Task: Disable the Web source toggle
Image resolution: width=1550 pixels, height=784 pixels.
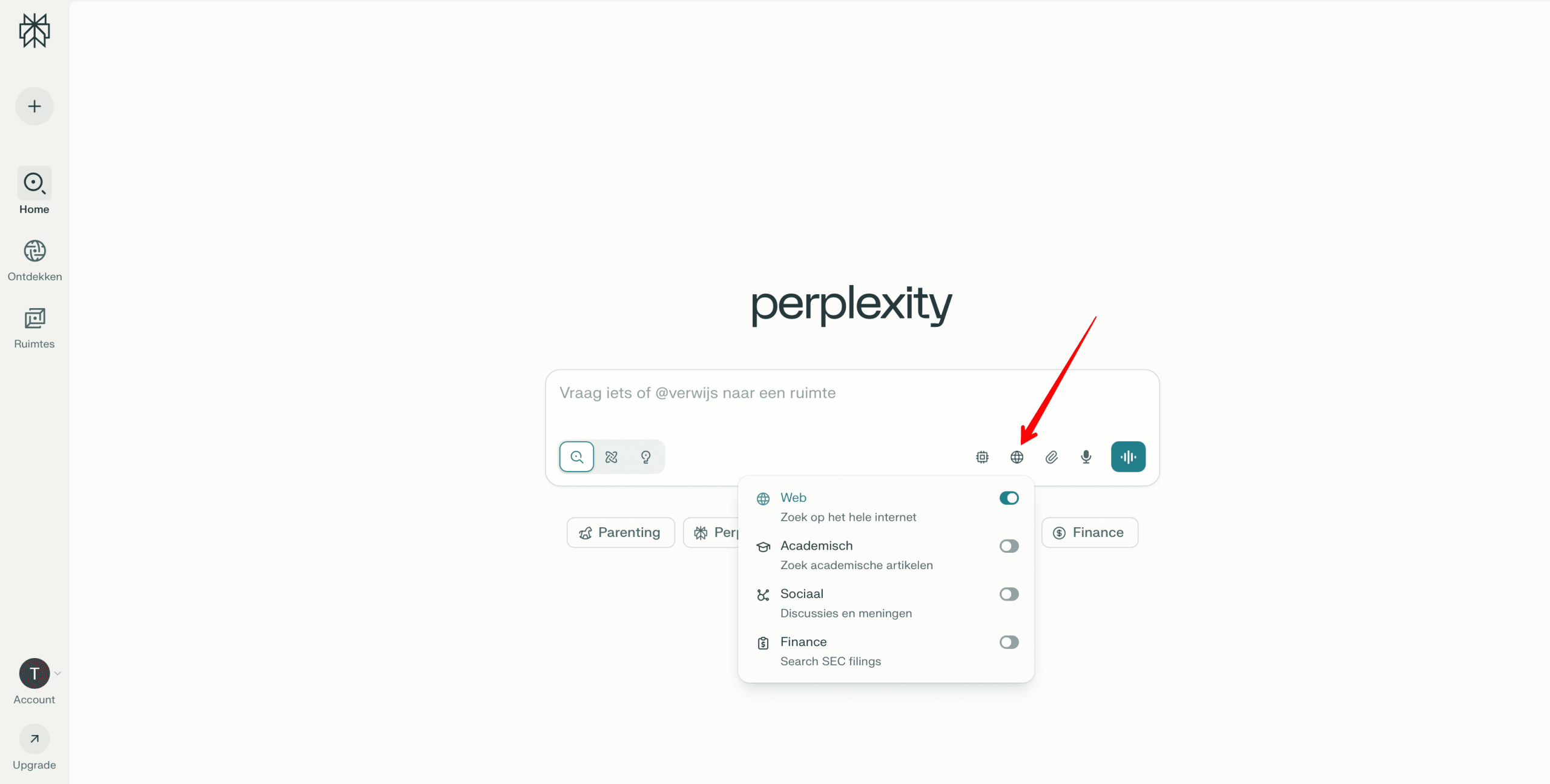Action: point(1009,498)
